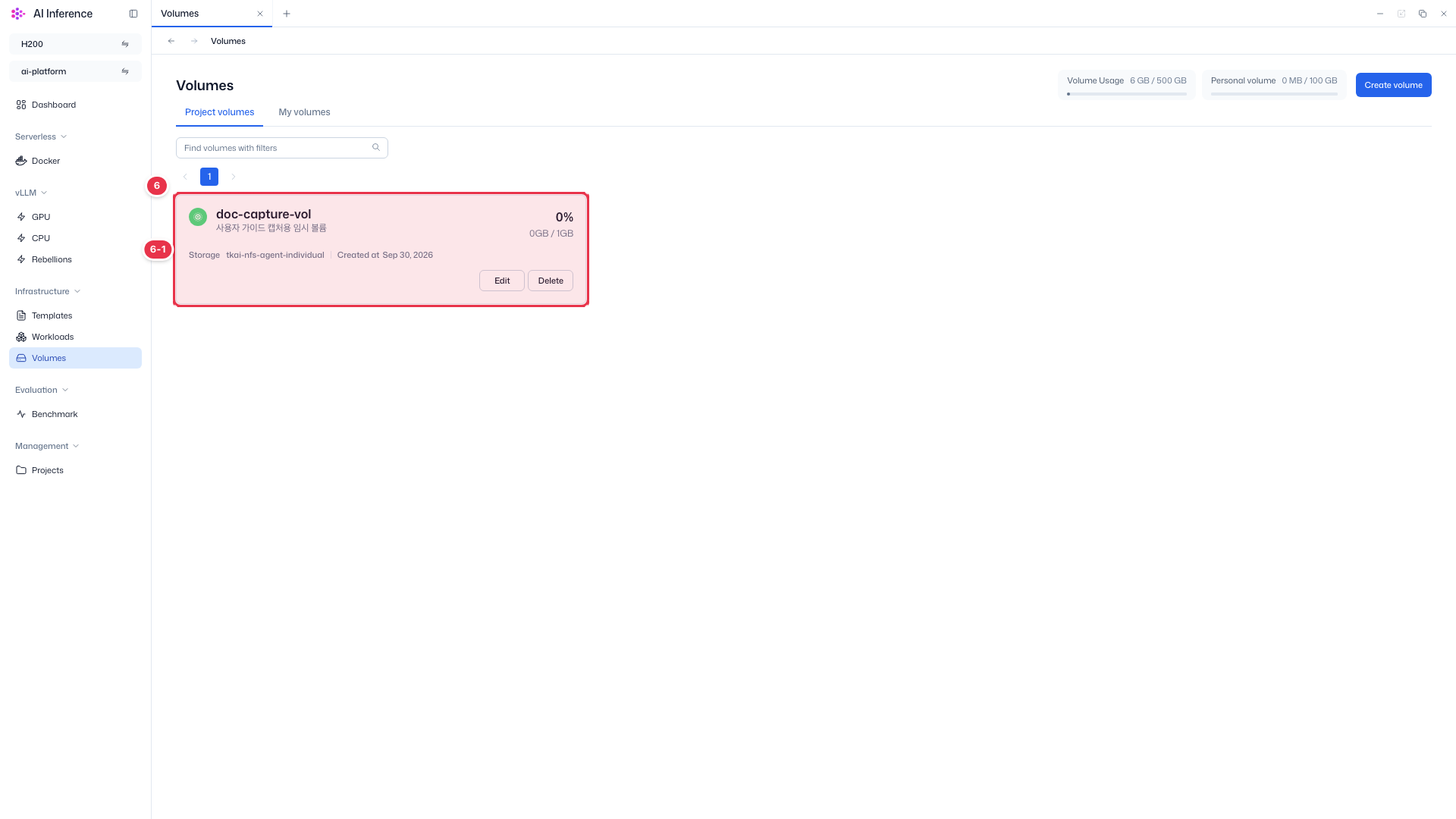Collapse the Evaluation section
Screen dimensions: 1456x819
coord(42,390)
